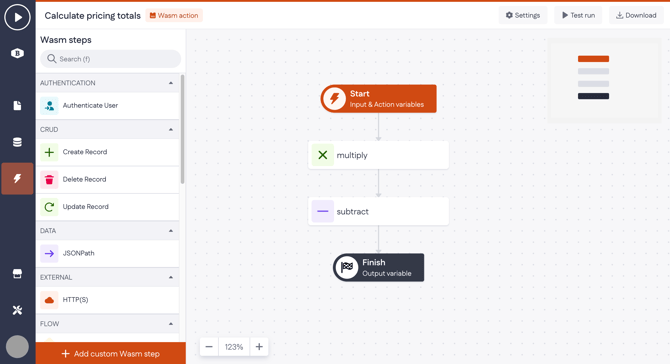Click the Start node lightning icon
This screenshot has height=364, width=670.
pos(334,99)
